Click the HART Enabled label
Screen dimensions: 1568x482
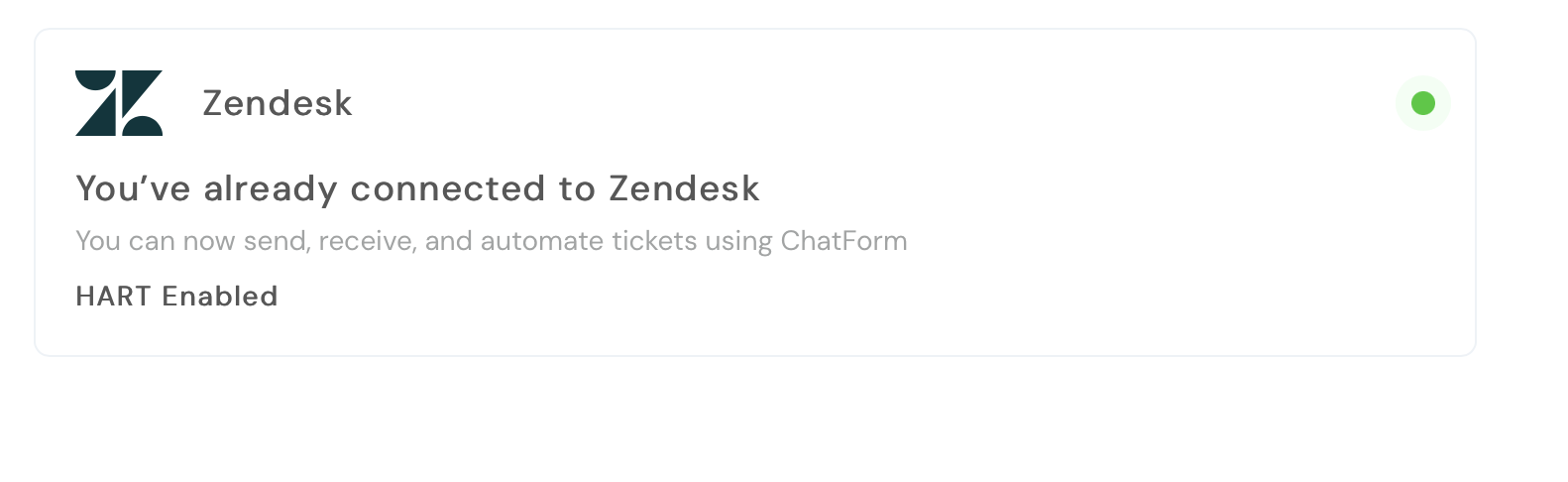pos(176,296)
